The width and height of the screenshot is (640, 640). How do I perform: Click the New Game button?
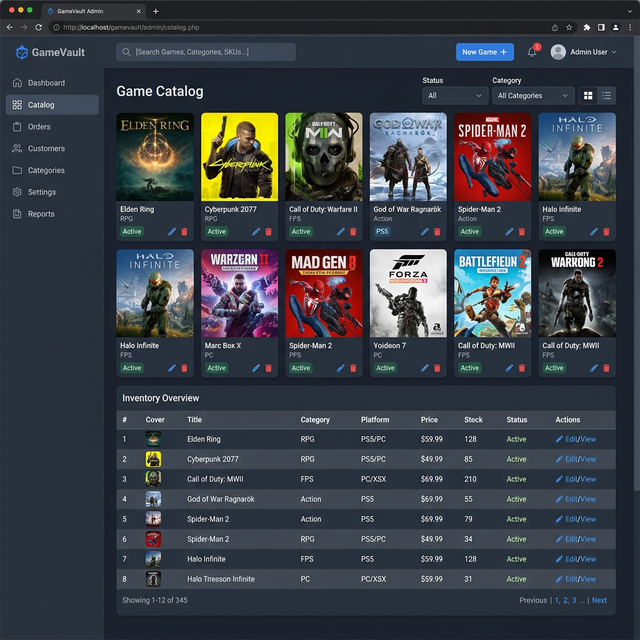485,52
